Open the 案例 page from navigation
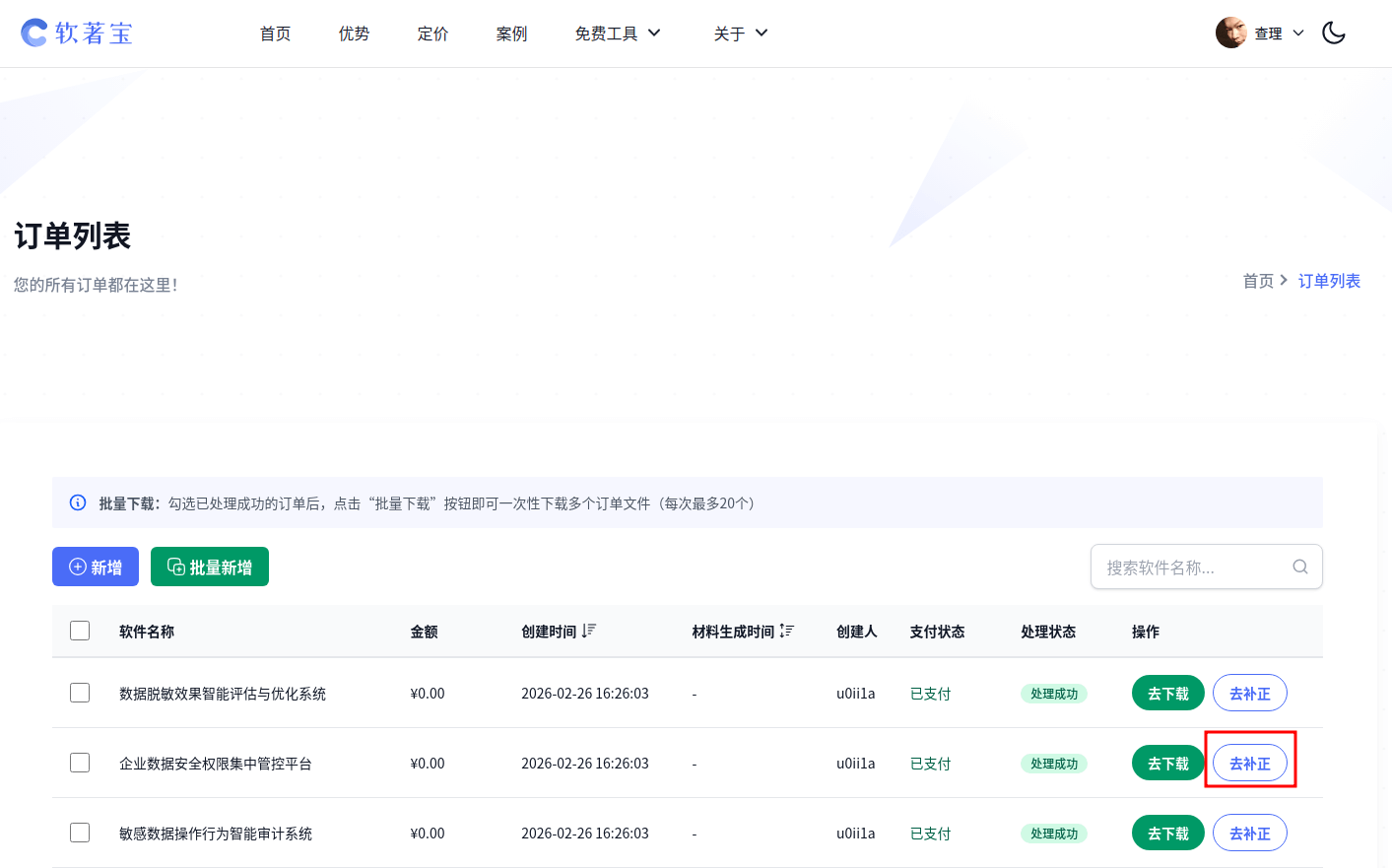1392x868 pixels. point(511,33)
